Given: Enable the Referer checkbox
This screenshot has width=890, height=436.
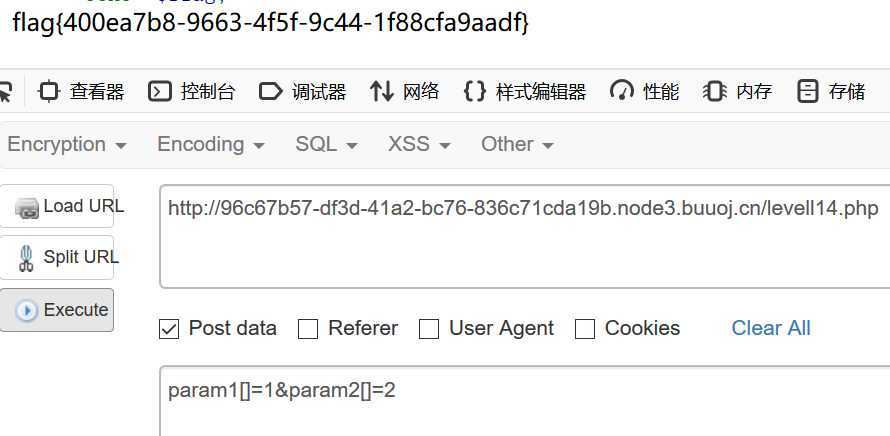Looking at the screenshot, I should click(x=308, y=329).
